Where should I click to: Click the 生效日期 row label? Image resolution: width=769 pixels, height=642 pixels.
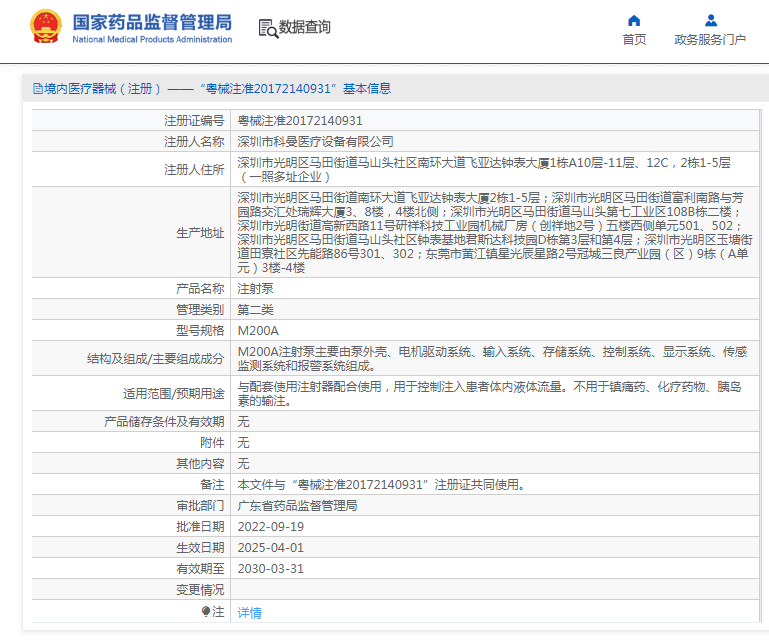coord(200,548)
